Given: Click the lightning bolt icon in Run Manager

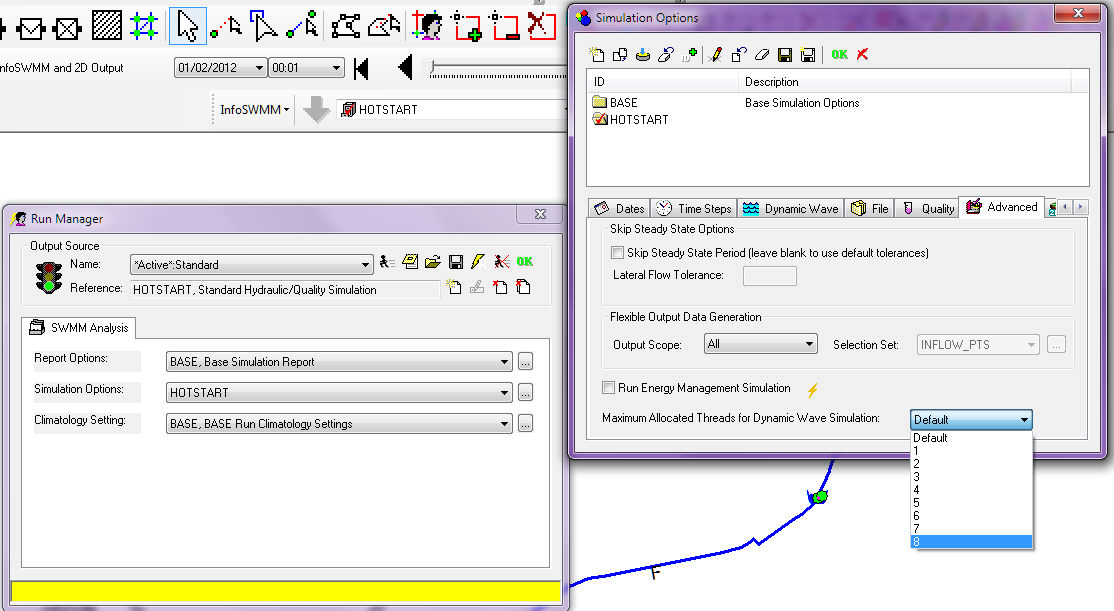Looking at the screenshot, I should click(x=478, y=261).
